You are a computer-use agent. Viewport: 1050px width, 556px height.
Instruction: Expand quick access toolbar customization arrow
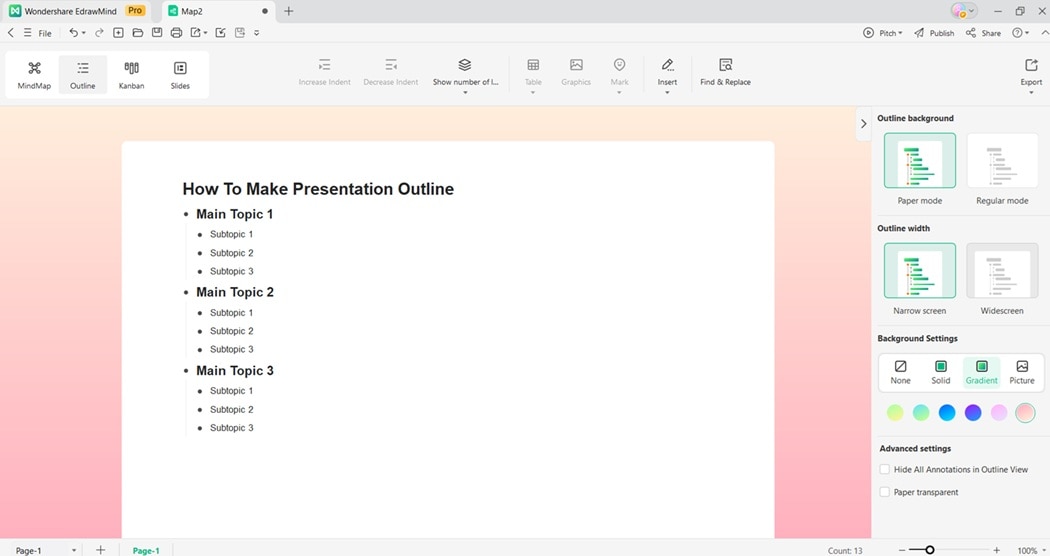(256, 33)
